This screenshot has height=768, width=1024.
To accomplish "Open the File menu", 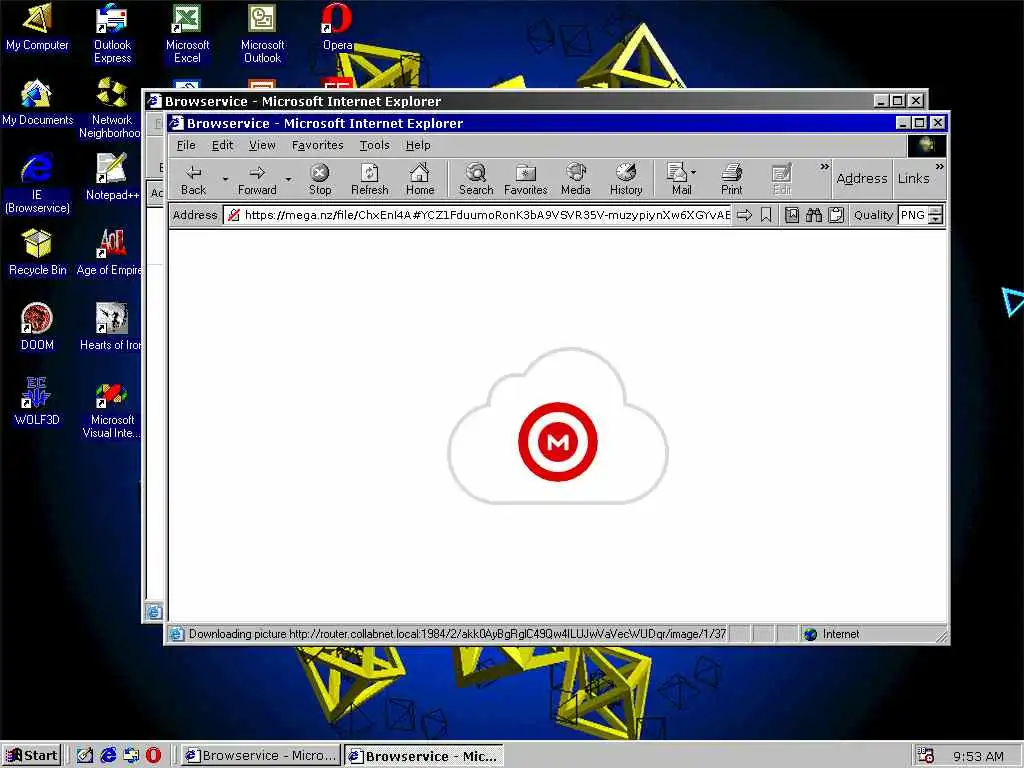I will 186,145.
